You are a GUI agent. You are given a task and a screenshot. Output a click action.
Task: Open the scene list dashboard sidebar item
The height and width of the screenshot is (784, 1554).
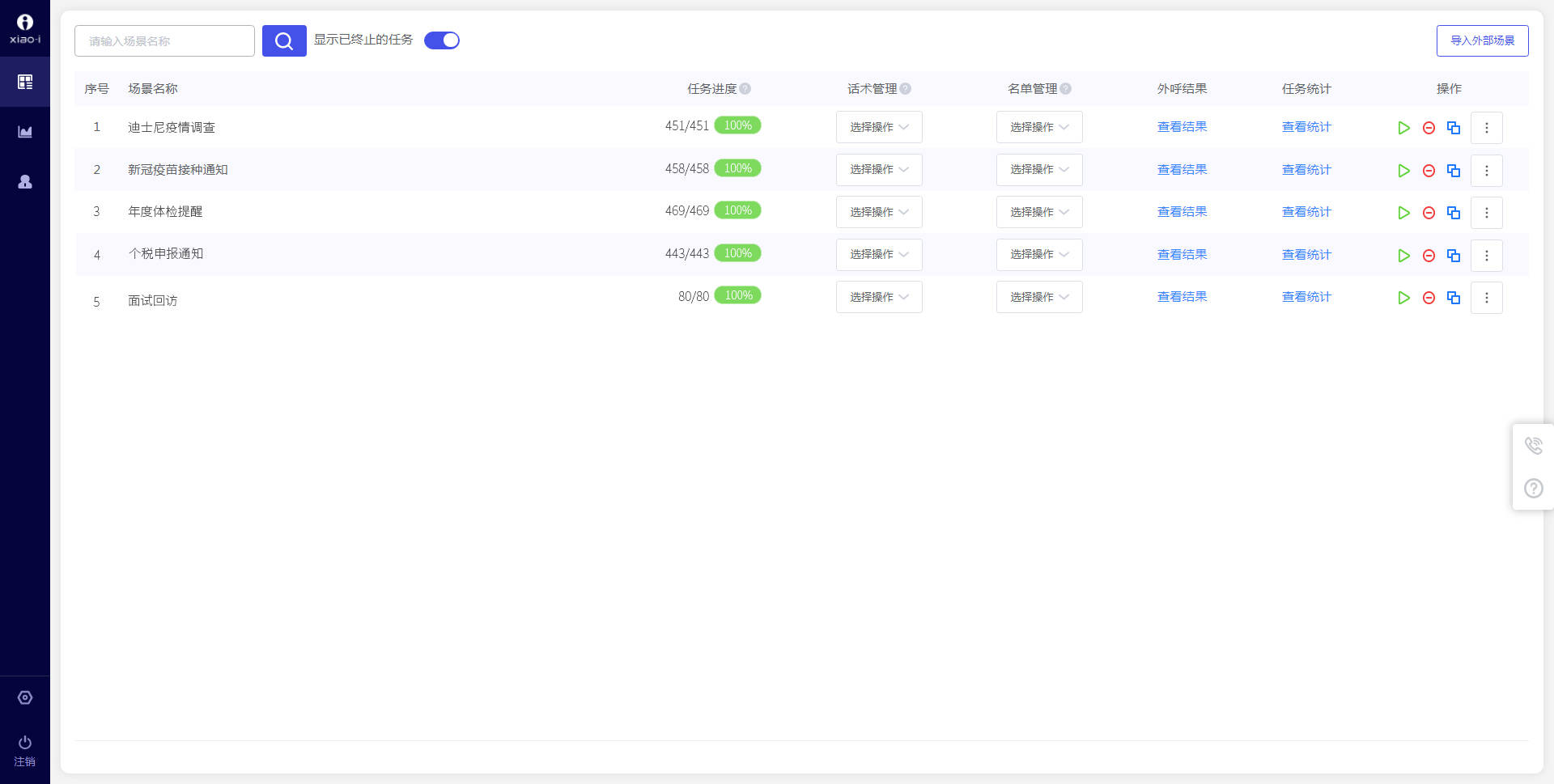coord(25,82)
